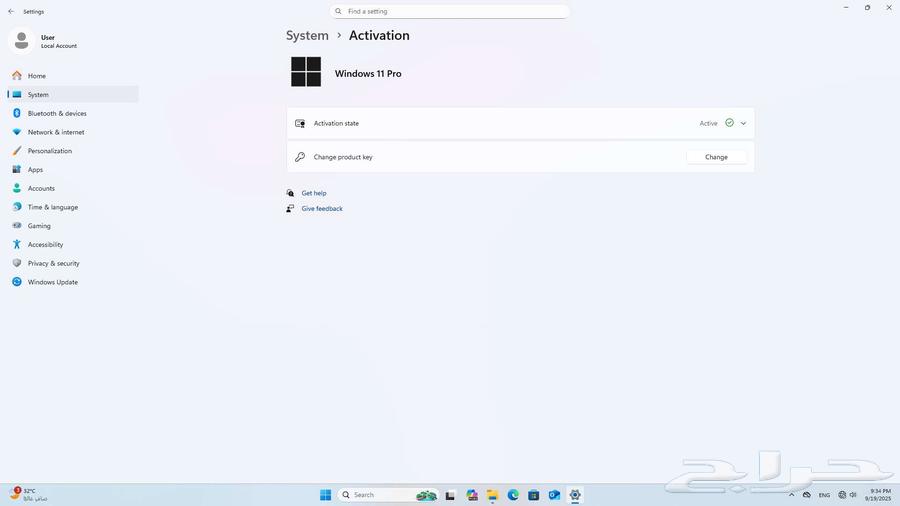The width and height of the screenshot is (900, 506).
Task: Open Microsoft Store from taskbar
Action: point(534,495)
